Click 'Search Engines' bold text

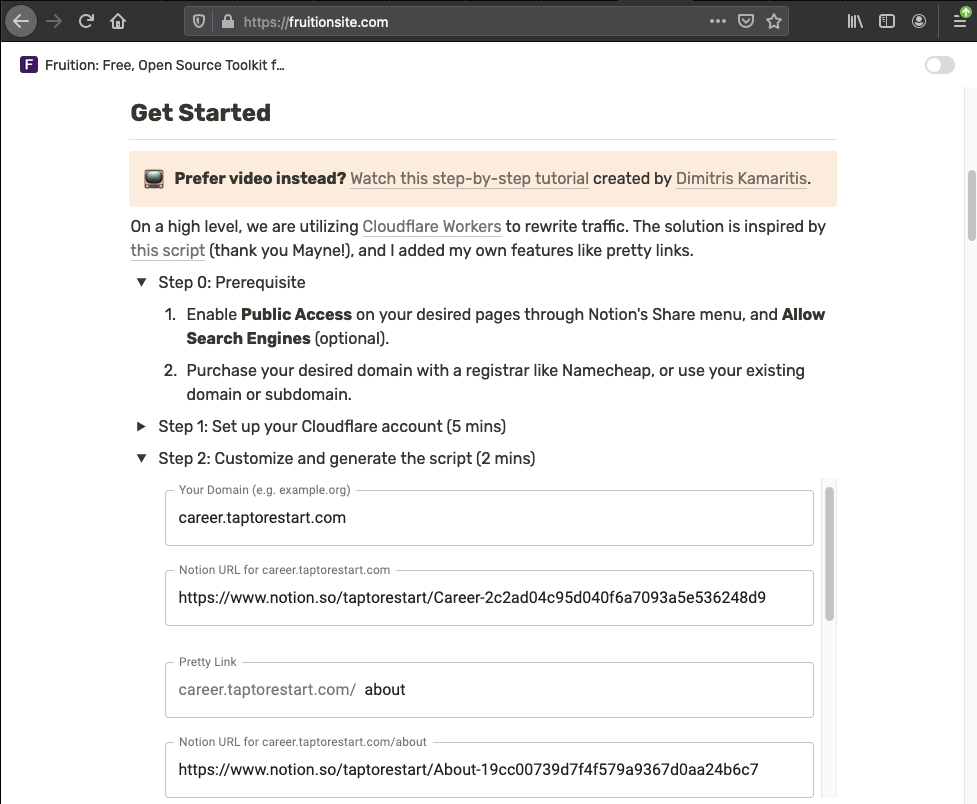(x=248, y=338)
